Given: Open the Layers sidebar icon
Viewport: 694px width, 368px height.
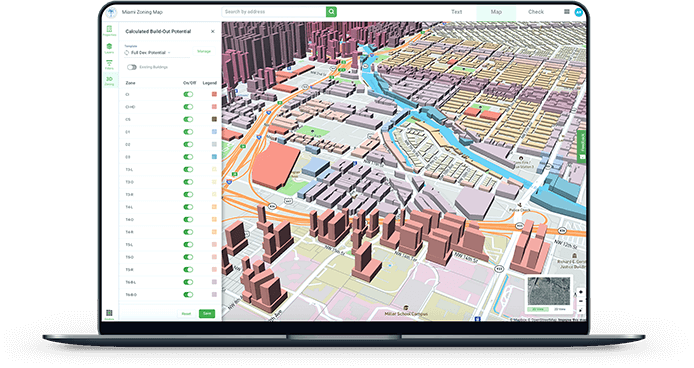Looking at the screenshot, I should 109,48.
